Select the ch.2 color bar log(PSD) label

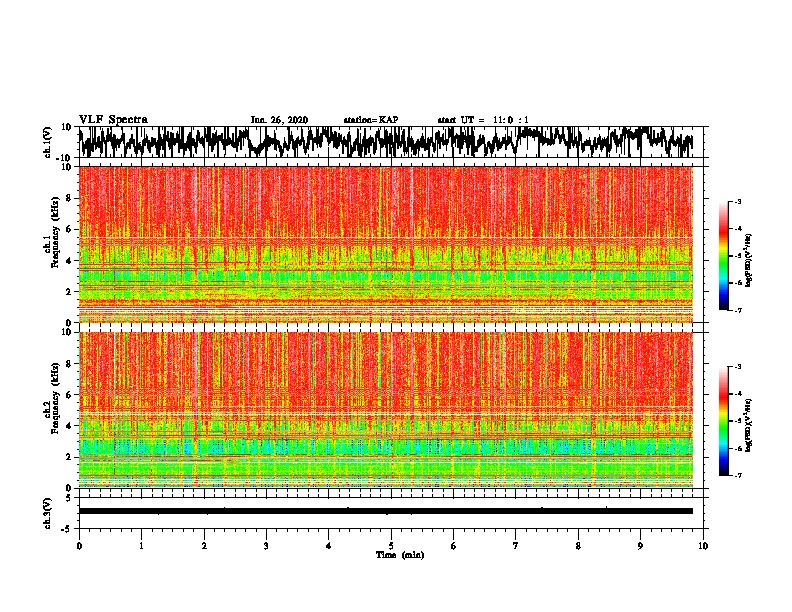click(x=749, y=425)
